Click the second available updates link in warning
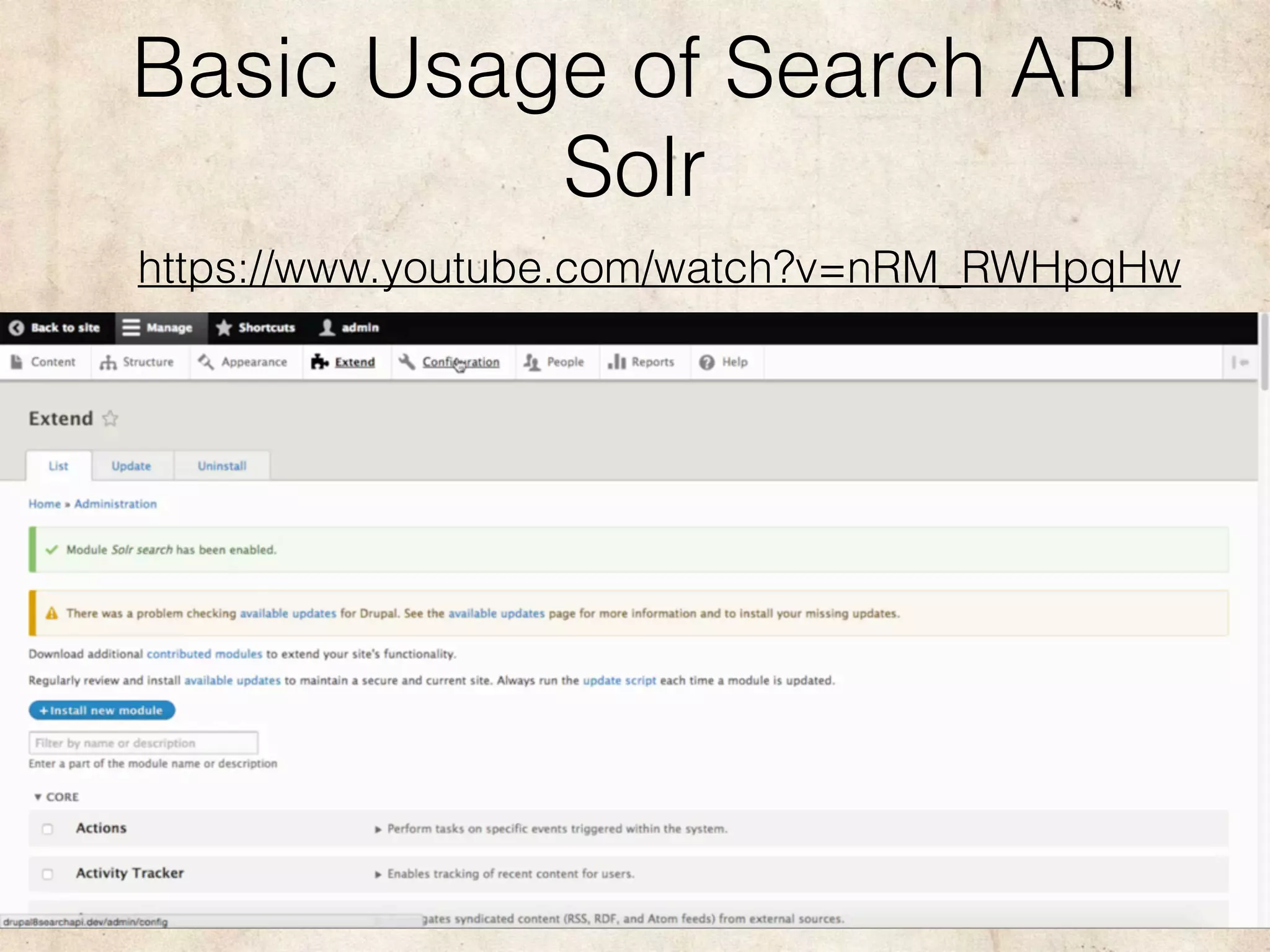This screenshot has width=1270, height=952. point(496,614)
